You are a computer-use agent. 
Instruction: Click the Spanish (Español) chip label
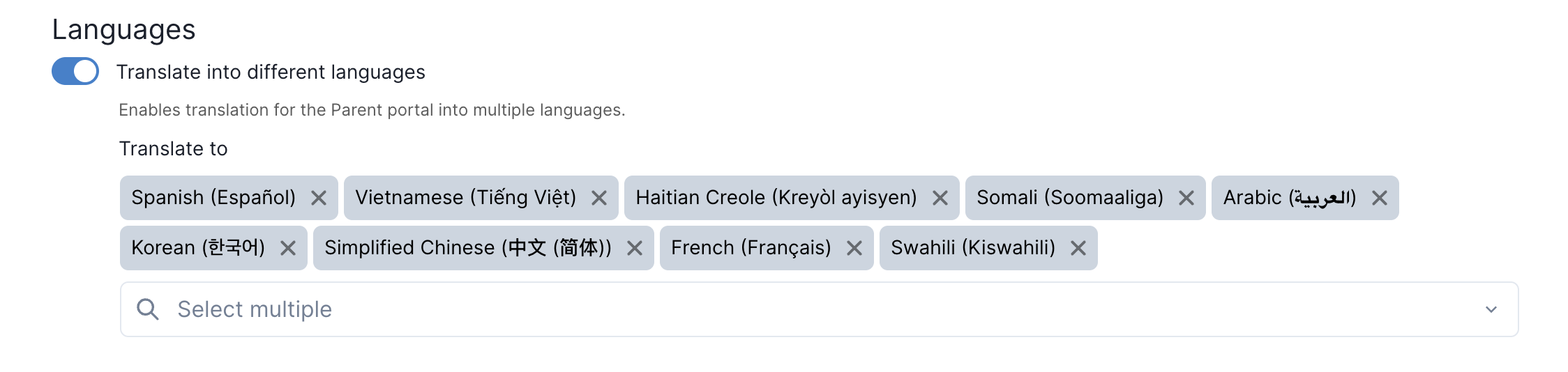213,198
